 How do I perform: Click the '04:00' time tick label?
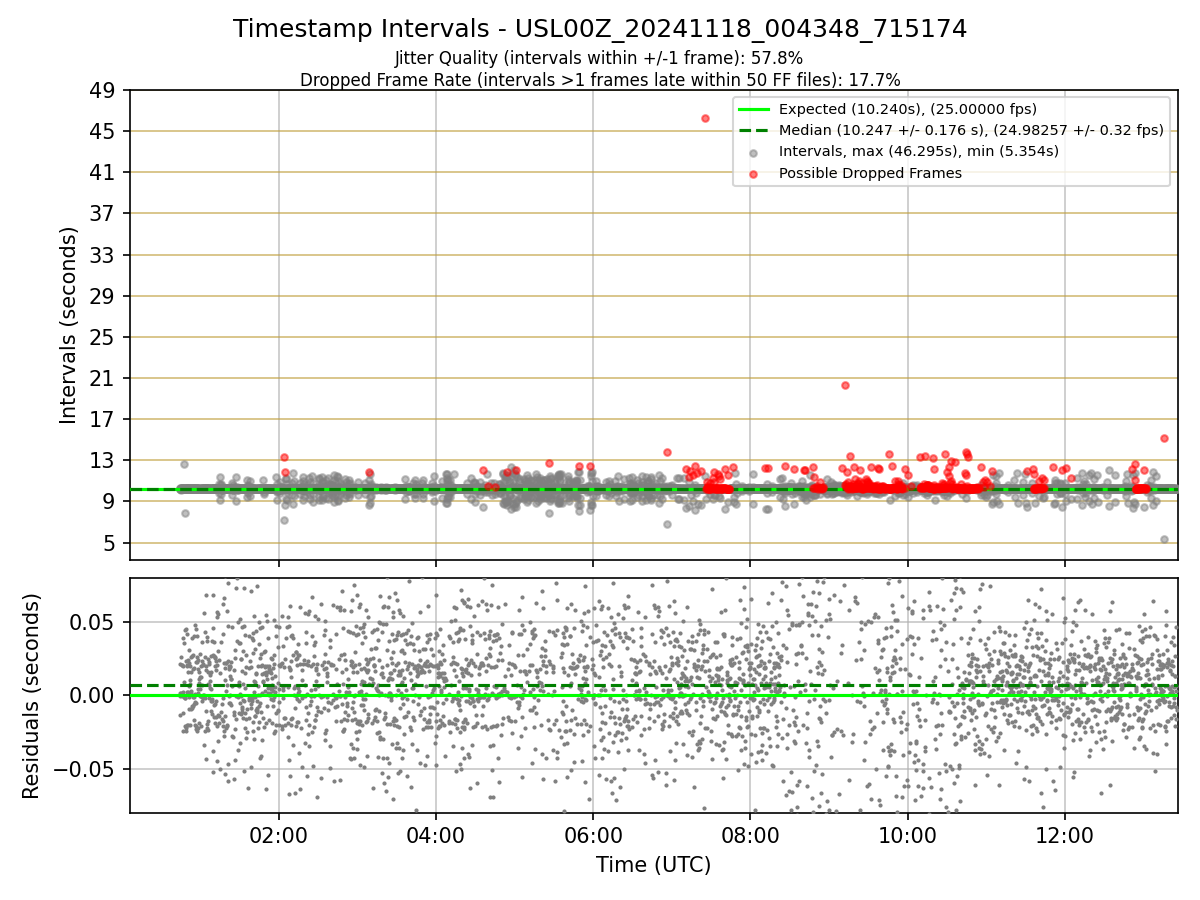(x=436, y=836)
